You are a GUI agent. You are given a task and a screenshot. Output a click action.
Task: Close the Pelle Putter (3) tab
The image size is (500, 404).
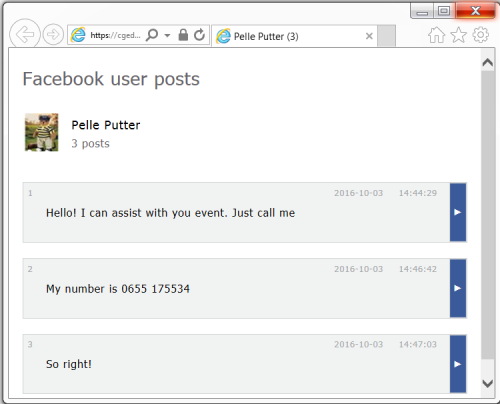click(369, 36)
